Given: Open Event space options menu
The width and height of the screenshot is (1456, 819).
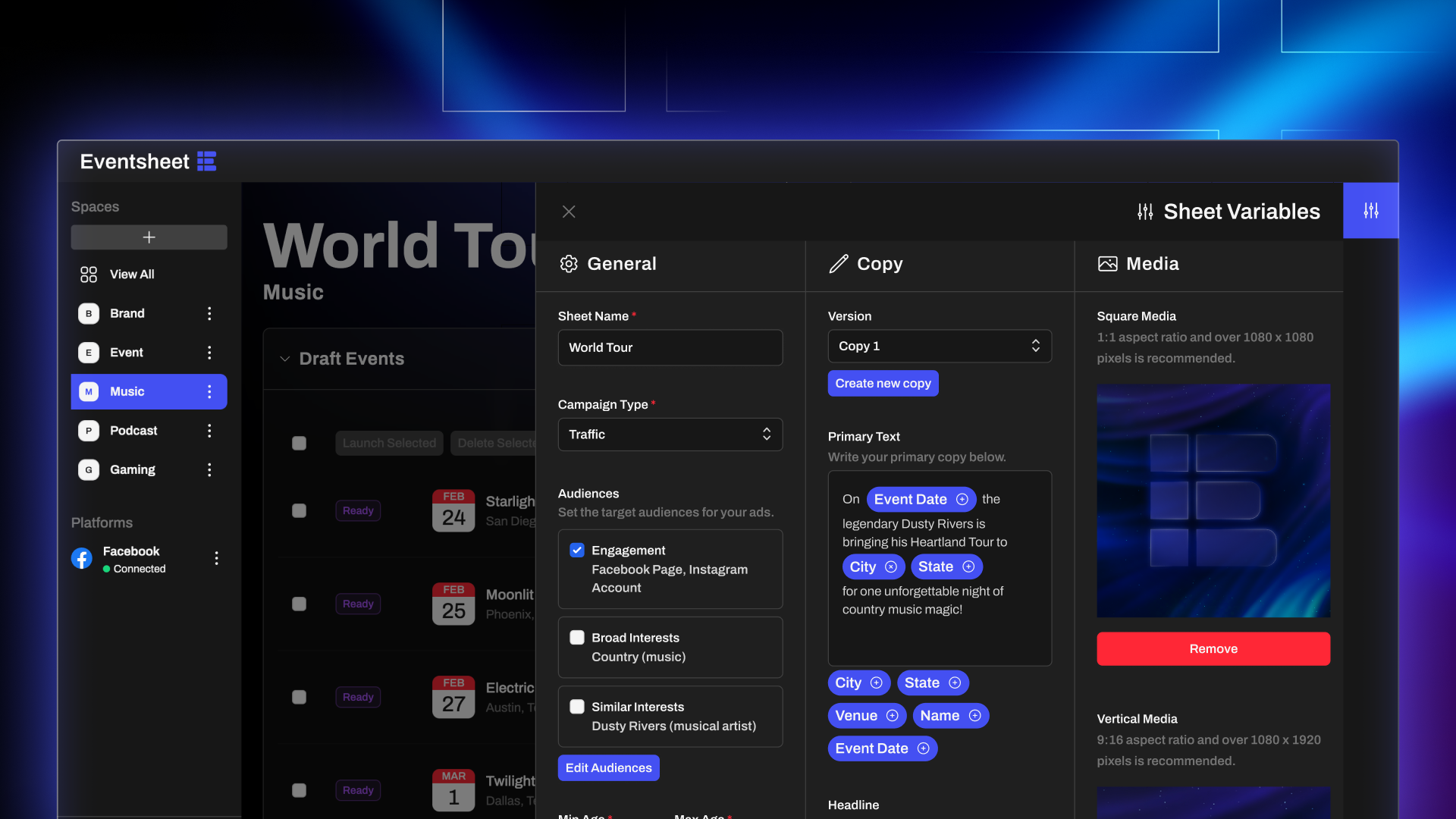Looking at the screenshot, I should click(210, 353).
